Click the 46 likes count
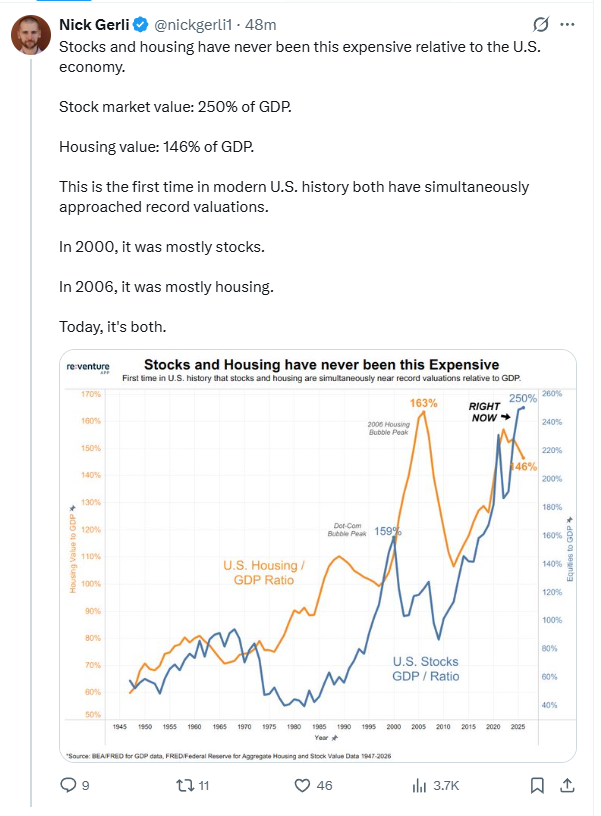Screen dimensions: 601x816 click(324, 785)
